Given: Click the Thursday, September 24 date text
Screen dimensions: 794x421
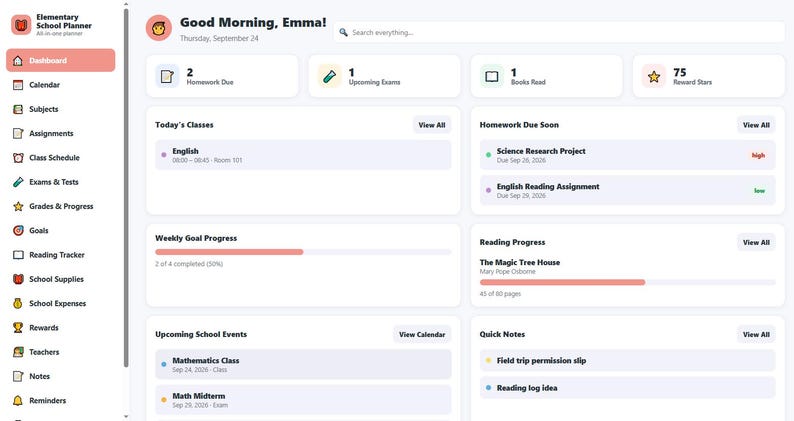Looking at the screenshot, I should [219, 39].
